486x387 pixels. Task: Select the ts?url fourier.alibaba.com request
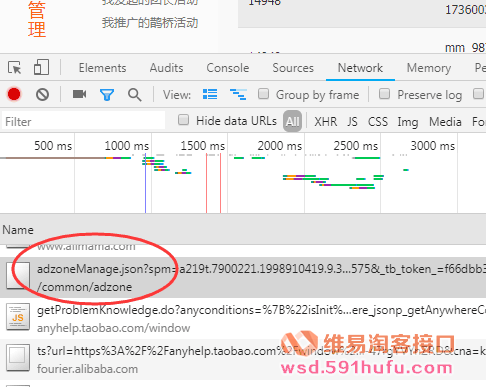click(243, 359)
